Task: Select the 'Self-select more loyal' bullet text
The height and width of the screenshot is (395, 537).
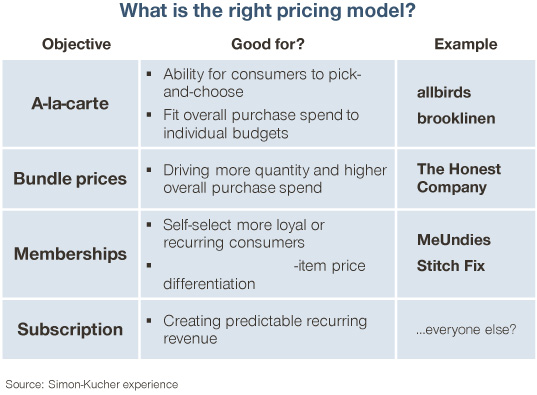Action: 243,234
